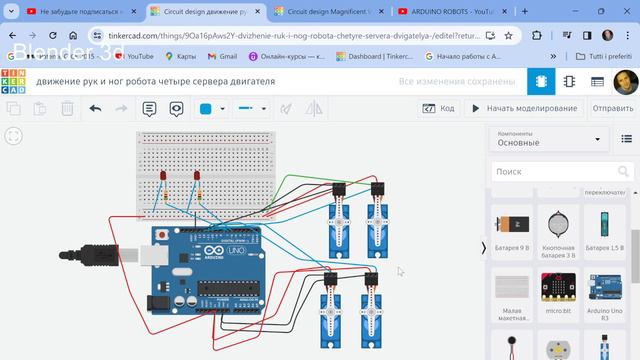Open the Chrome side panel icon
This screenshot has height=360, width=640.
click(x=587, y=36)
